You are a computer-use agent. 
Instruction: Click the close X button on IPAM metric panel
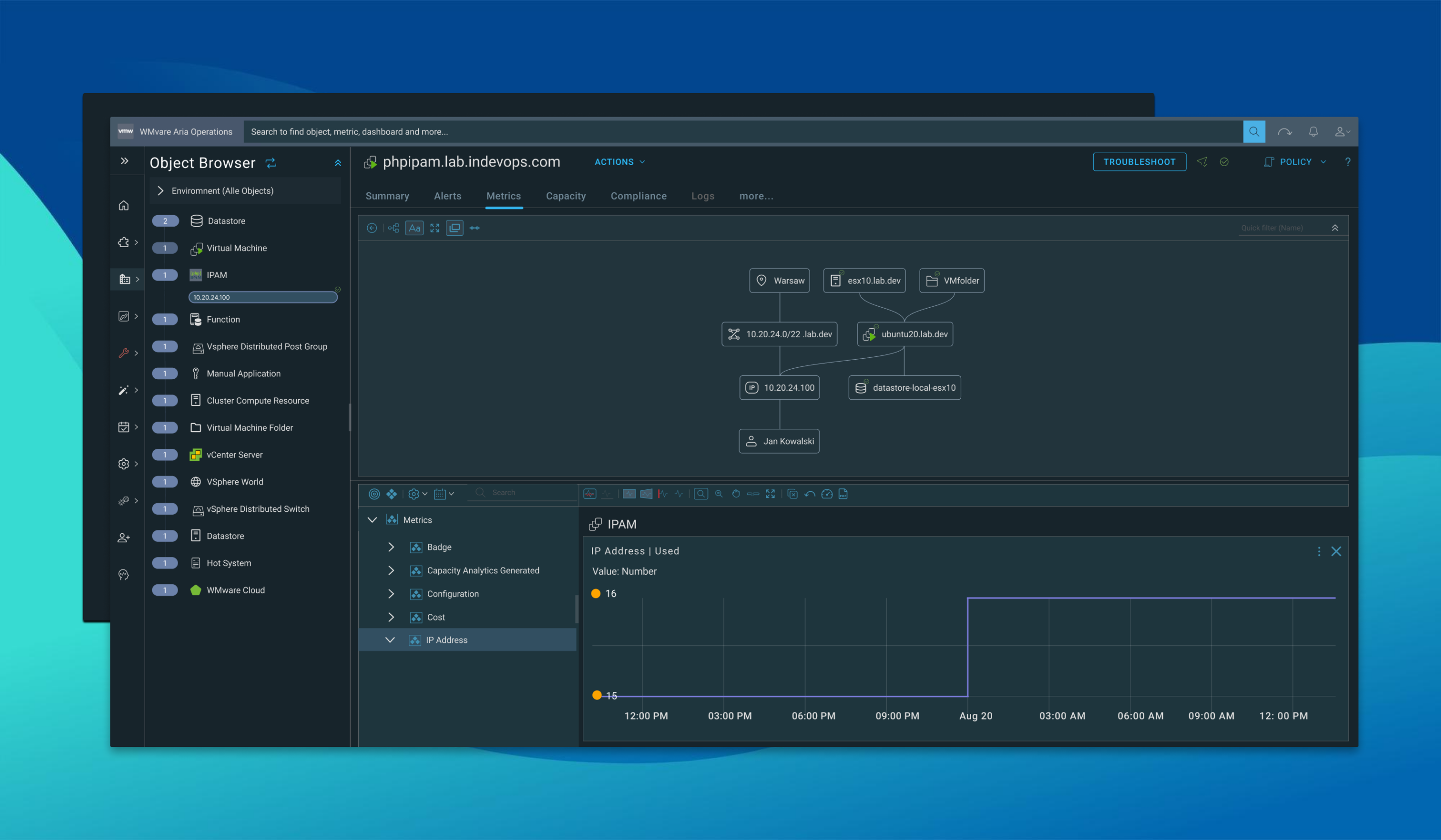click(x=1337, y=551)
